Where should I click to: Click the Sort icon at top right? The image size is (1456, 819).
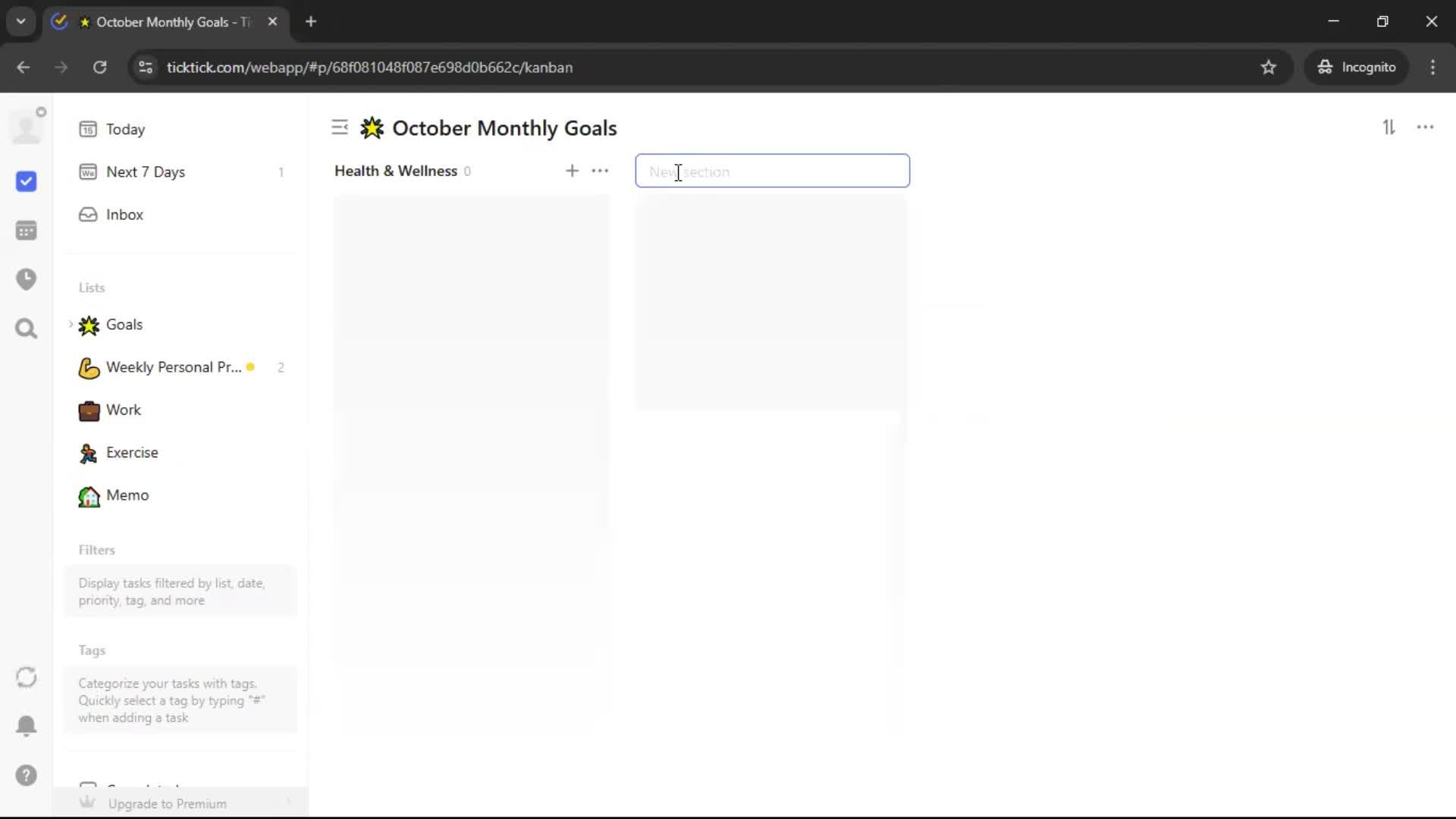coord(1389,127)
